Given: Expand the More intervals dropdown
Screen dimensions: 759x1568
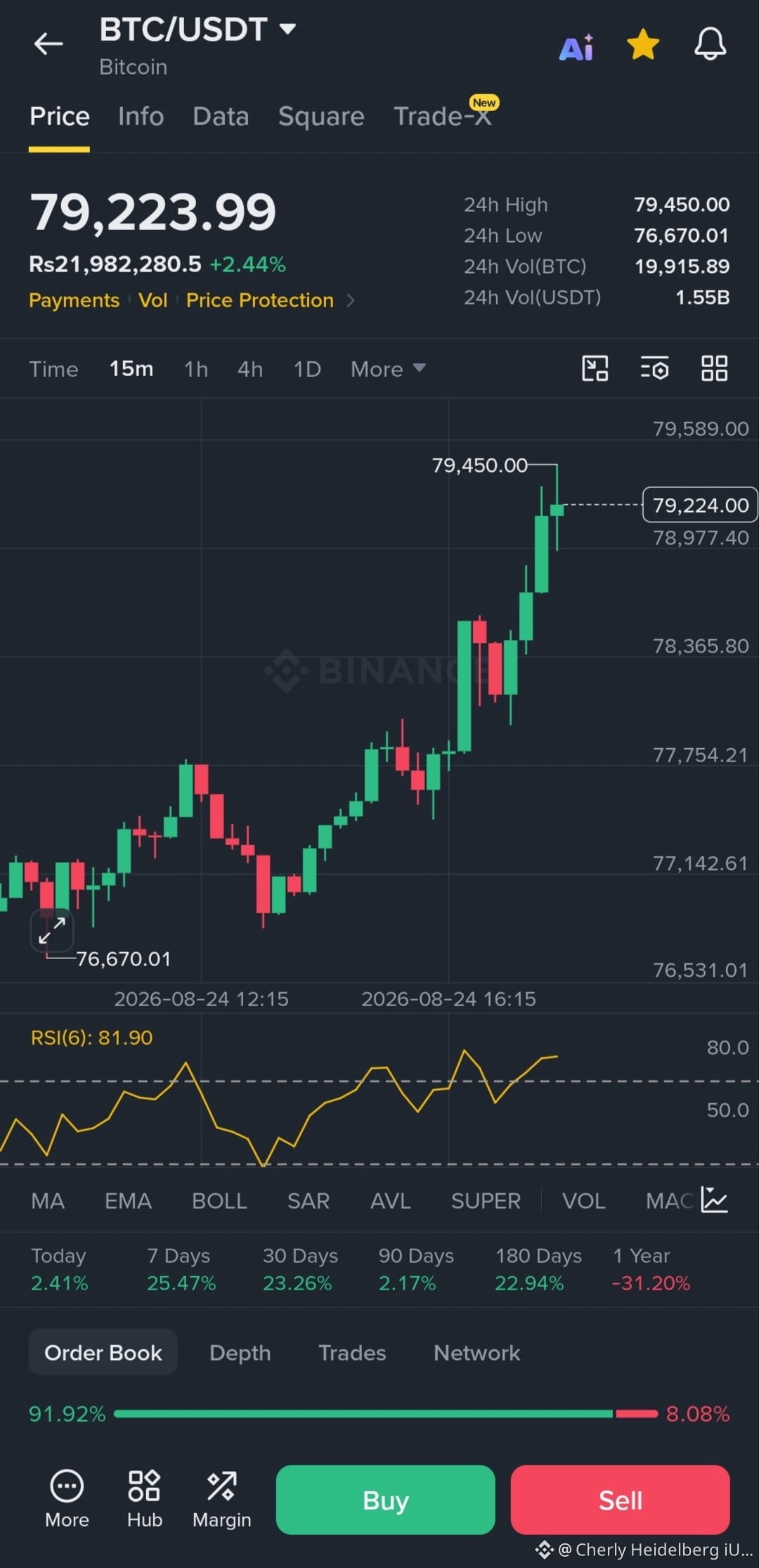Looking at the screenshot, I should point(388,369).
